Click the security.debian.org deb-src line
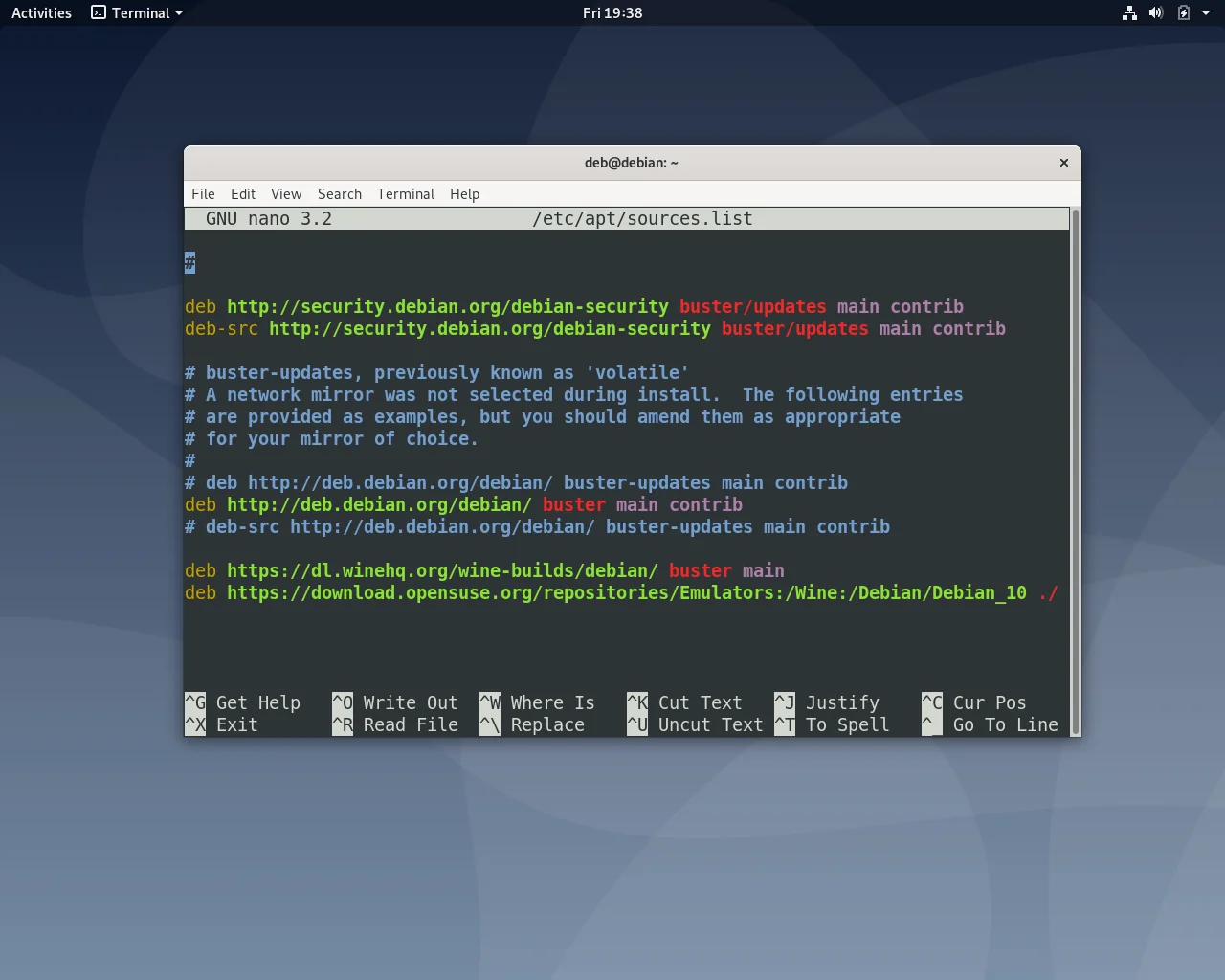Image resolution: width=1225 pixels, height=980 pixels. coord(489,329)
